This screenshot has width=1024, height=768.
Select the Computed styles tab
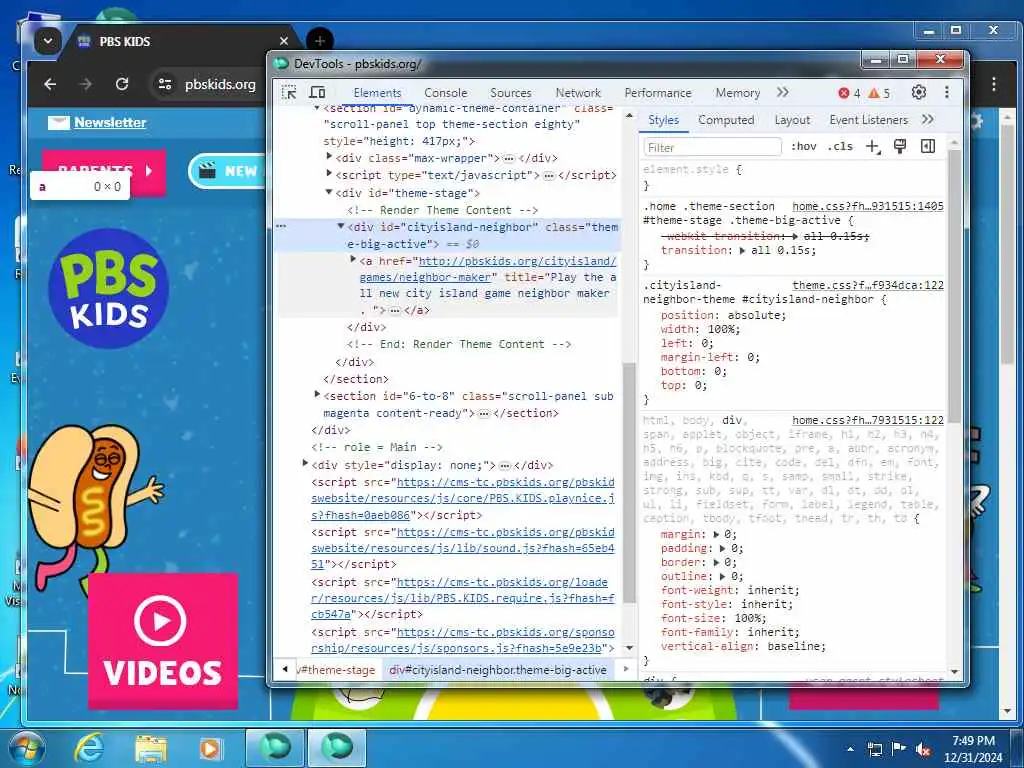point(726,120)
